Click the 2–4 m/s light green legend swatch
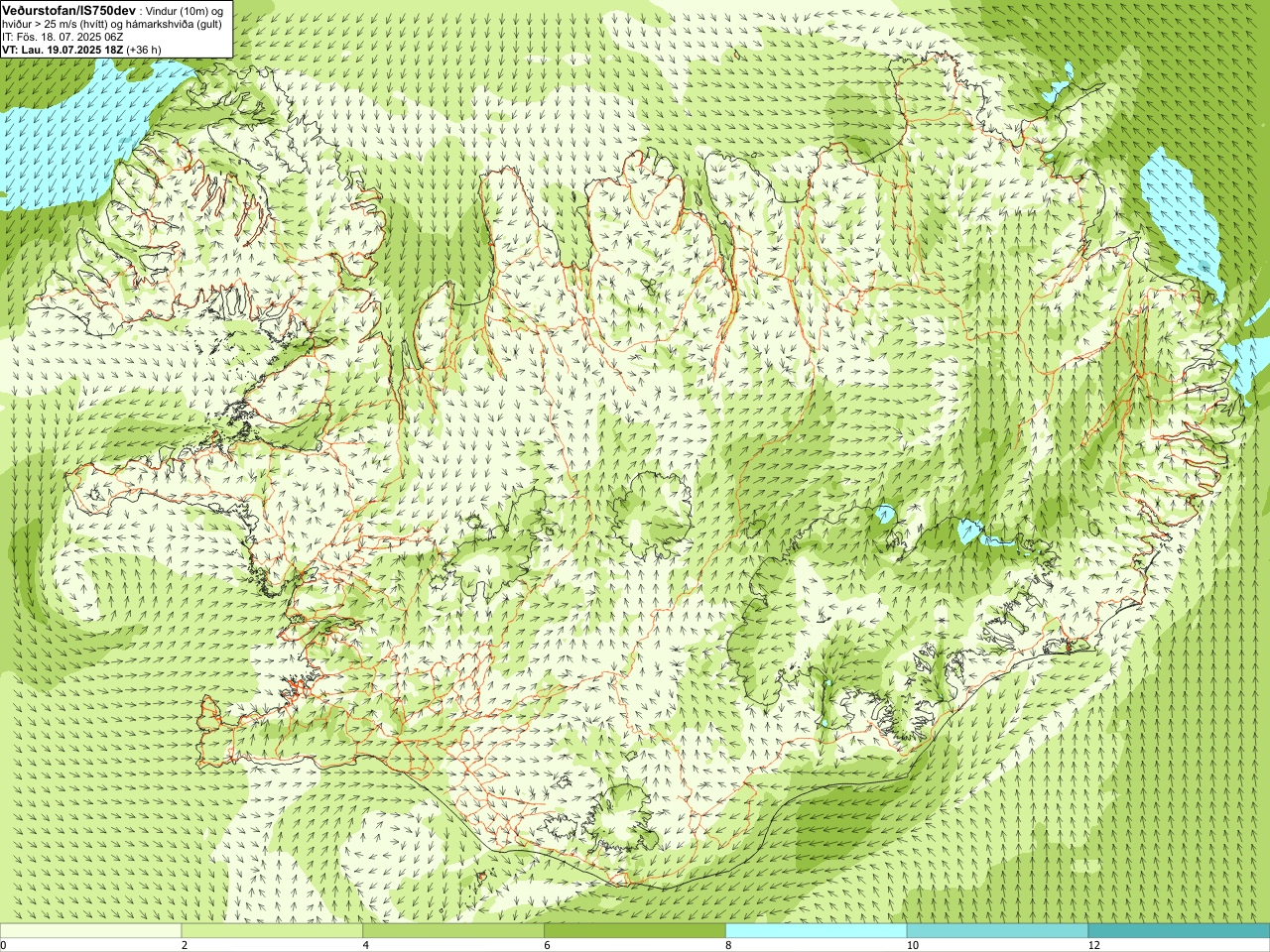This screenshot has width=1270, height=952. pyautogui.click(x=272, y=931)
